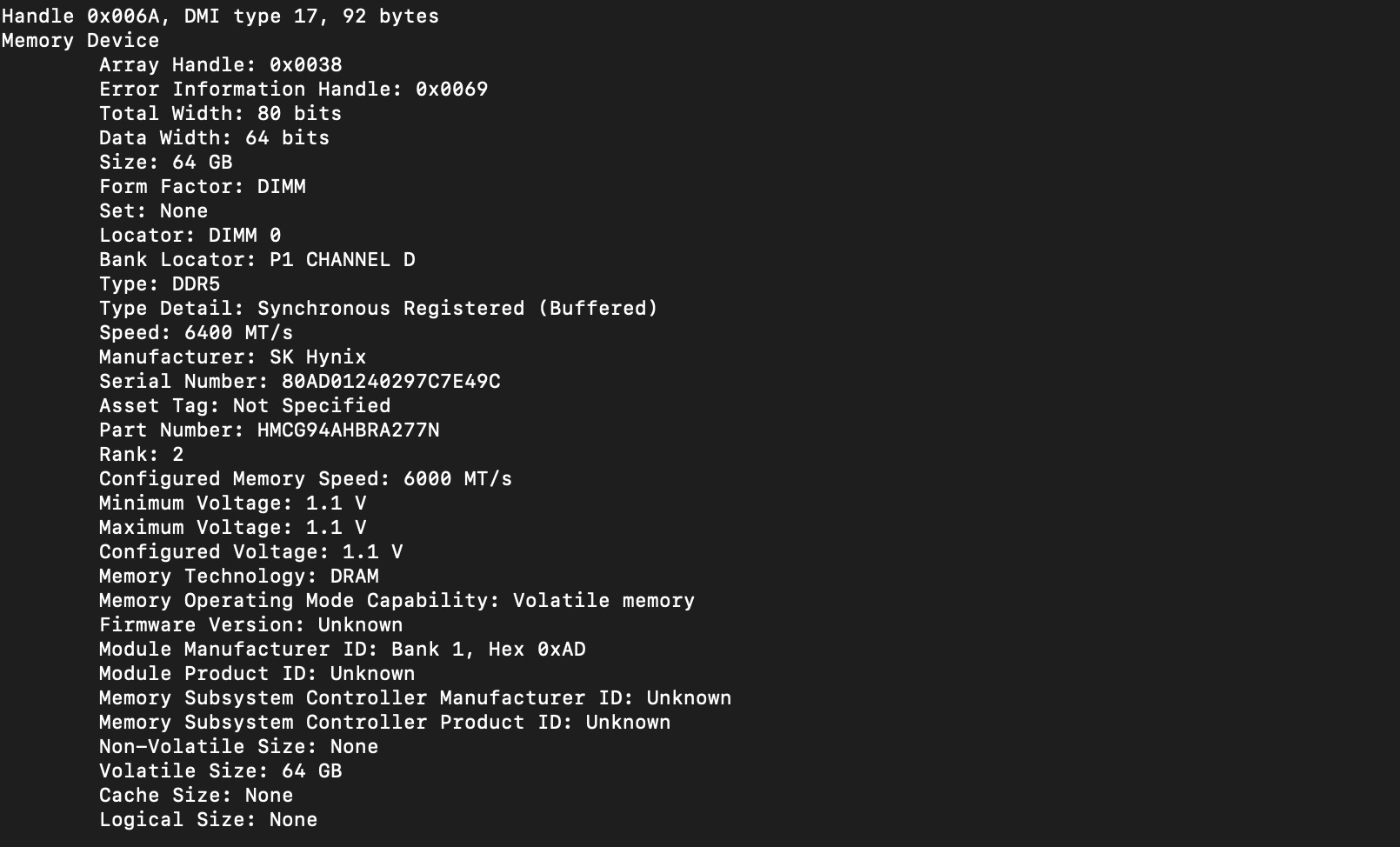The height and width of the screenshot is (847, 1400).
Task: Click the "Memory Device" heading line
Action: tap(80, 41)
